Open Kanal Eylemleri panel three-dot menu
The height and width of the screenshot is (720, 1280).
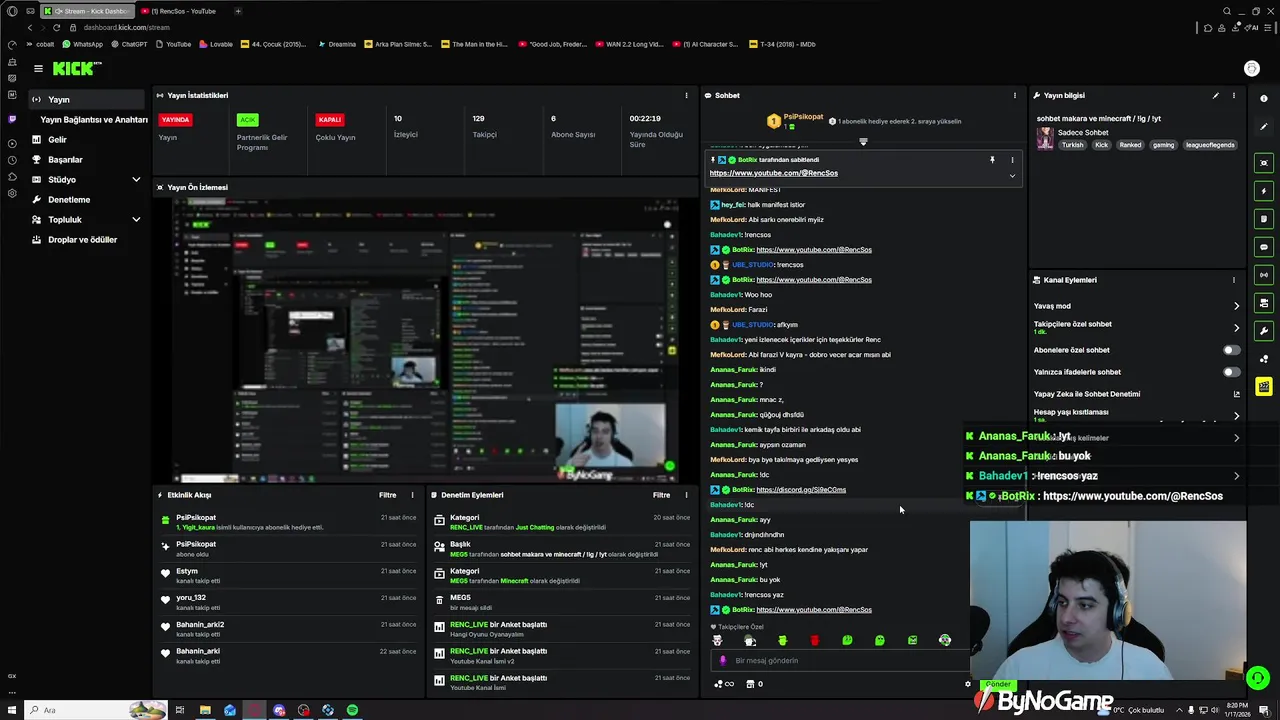pos(1234,280)
